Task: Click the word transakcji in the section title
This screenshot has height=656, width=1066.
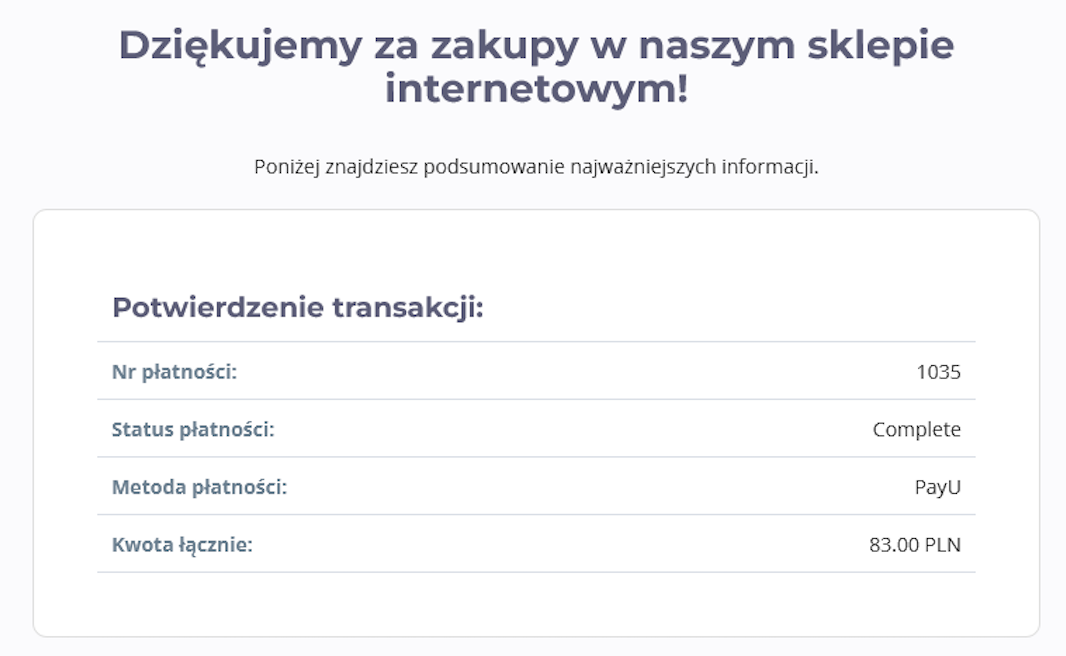Action: 408,309
